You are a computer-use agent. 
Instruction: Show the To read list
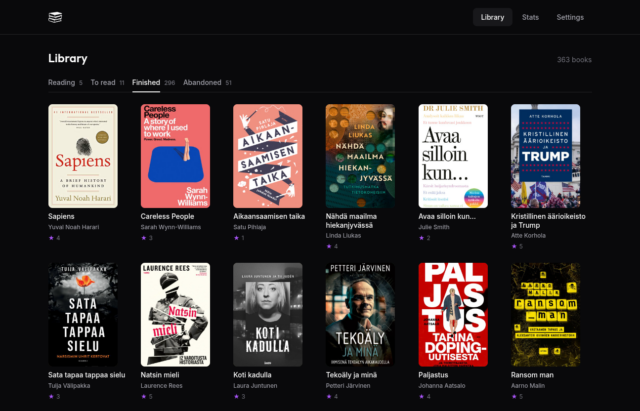107,82
